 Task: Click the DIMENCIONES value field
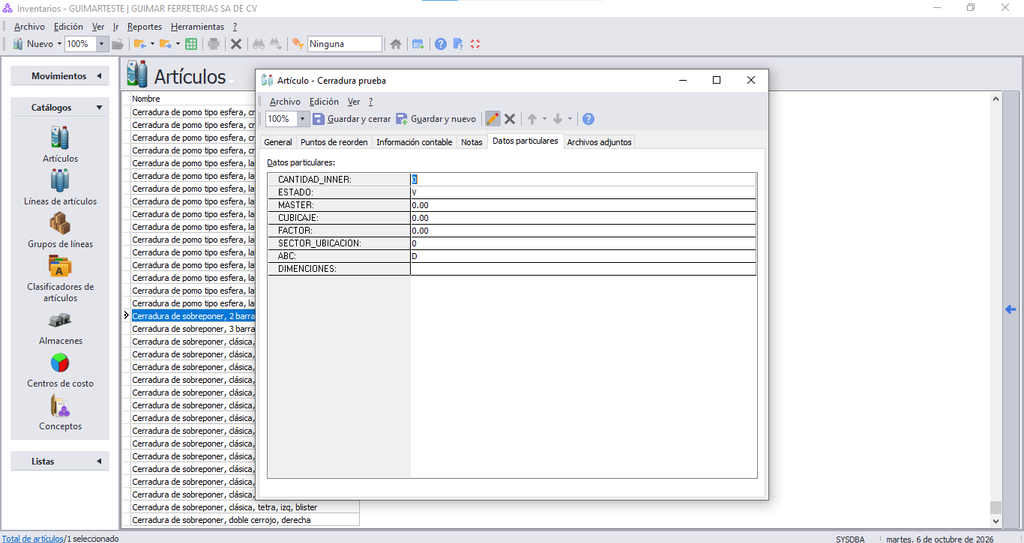click(583, 269)
